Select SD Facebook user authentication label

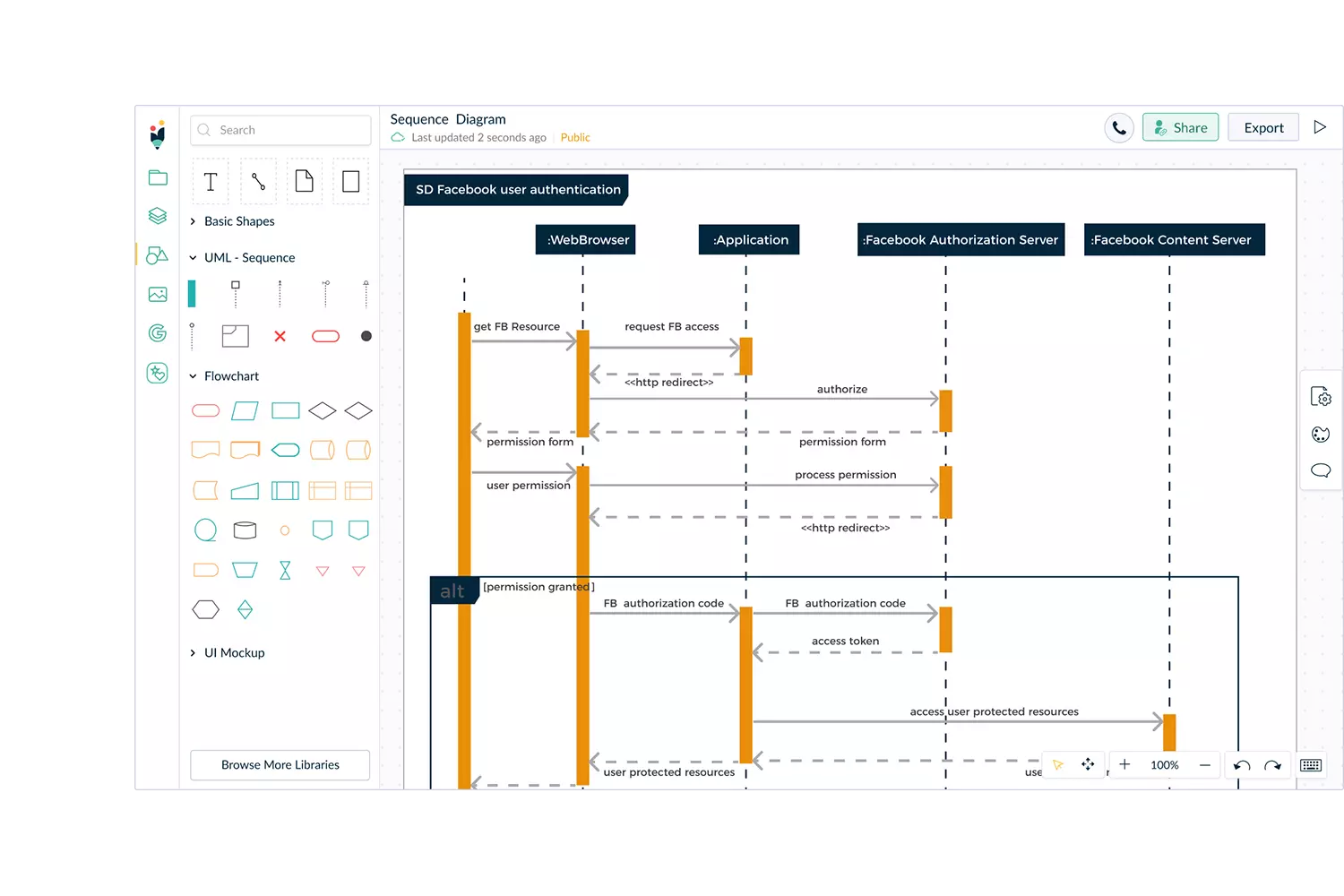tap(517, 190)
